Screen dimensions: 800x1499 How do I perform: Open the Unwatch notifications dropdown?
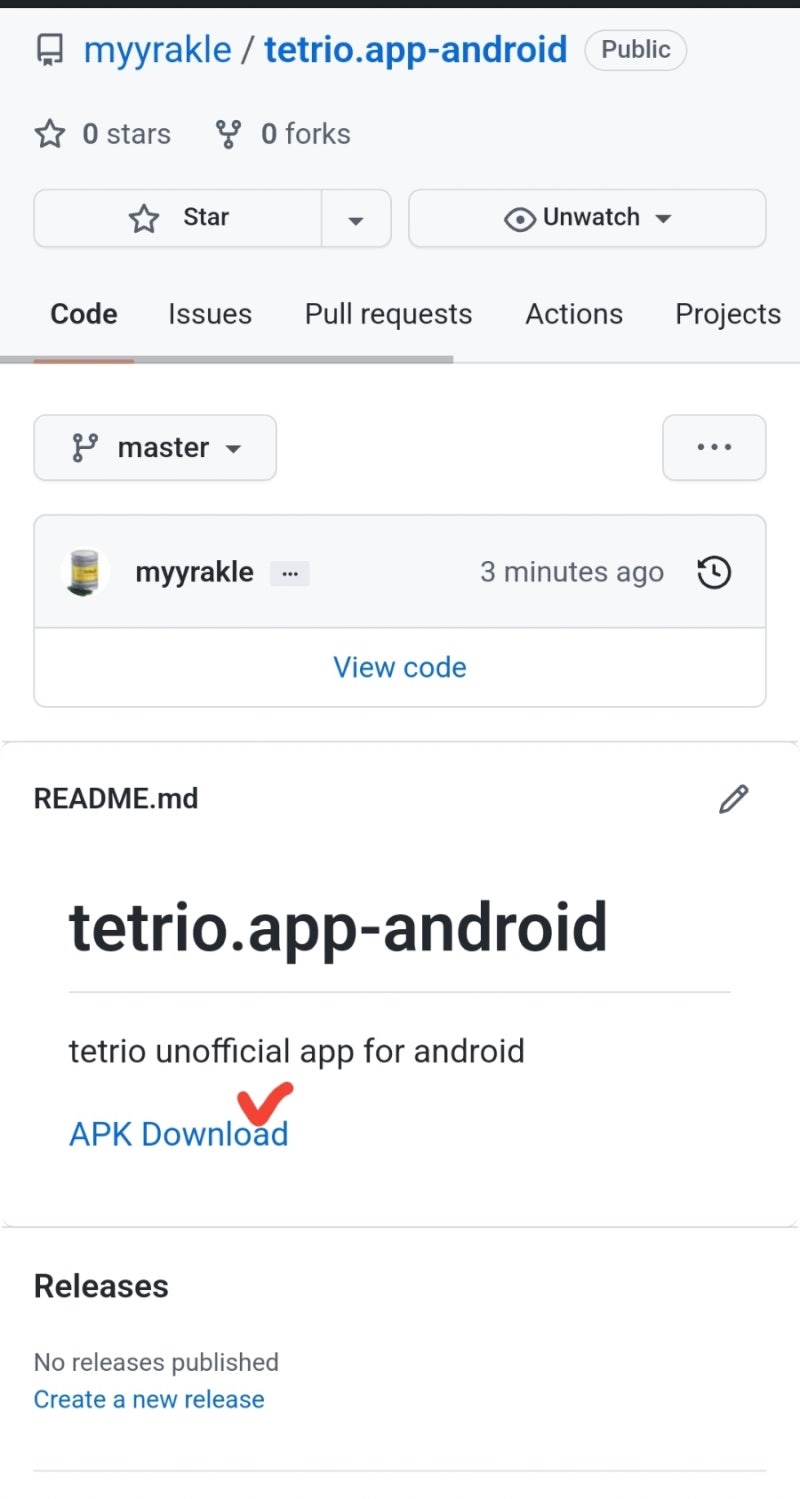pyautogui.click(x=587, y=218)
